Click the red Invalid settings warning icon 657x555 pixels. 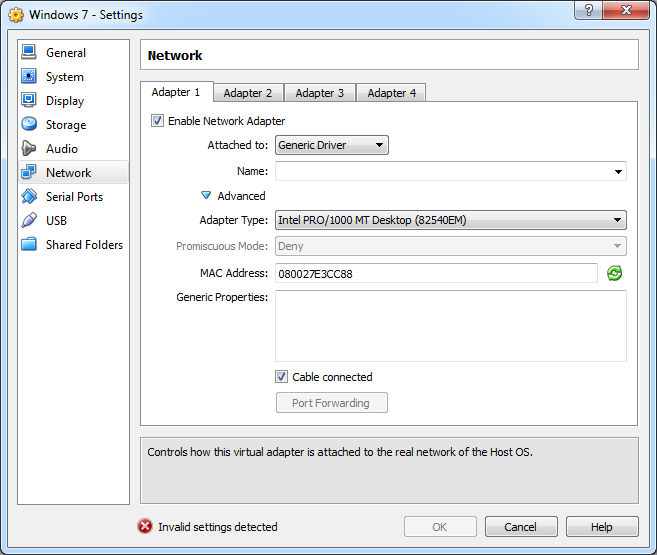pos(145,526)
